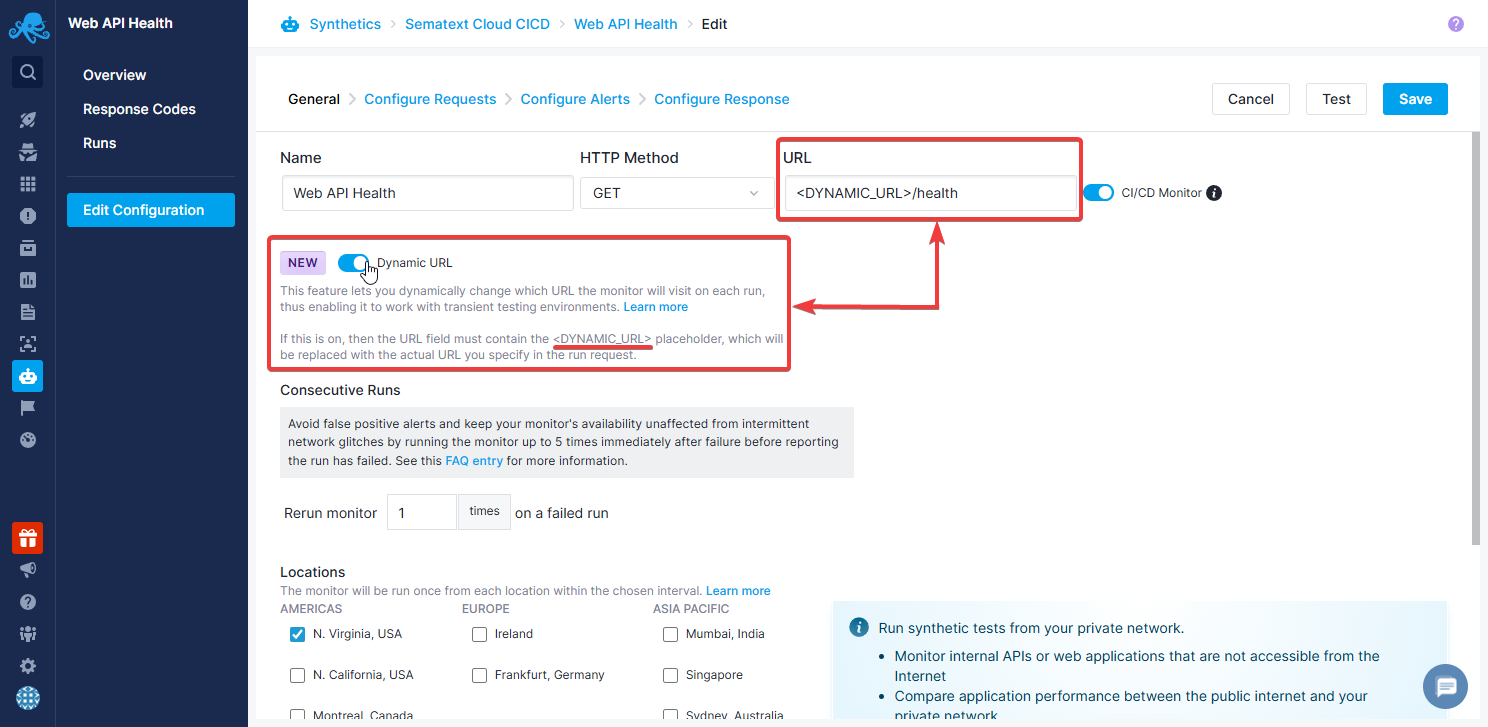The height and width of the screenshot is (727, 1488).
Task: Click the URL input field
Action: 930,193
